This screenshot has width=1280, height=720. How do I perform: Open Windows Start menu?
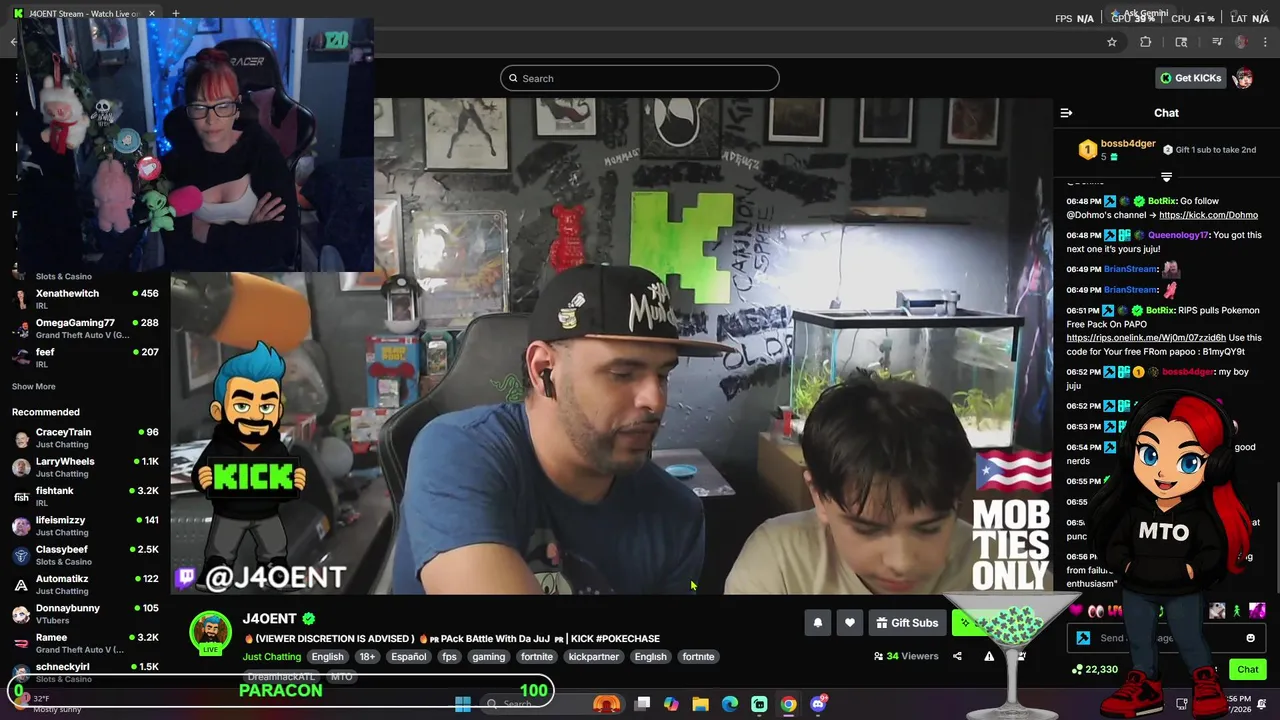tap(462, 704)
